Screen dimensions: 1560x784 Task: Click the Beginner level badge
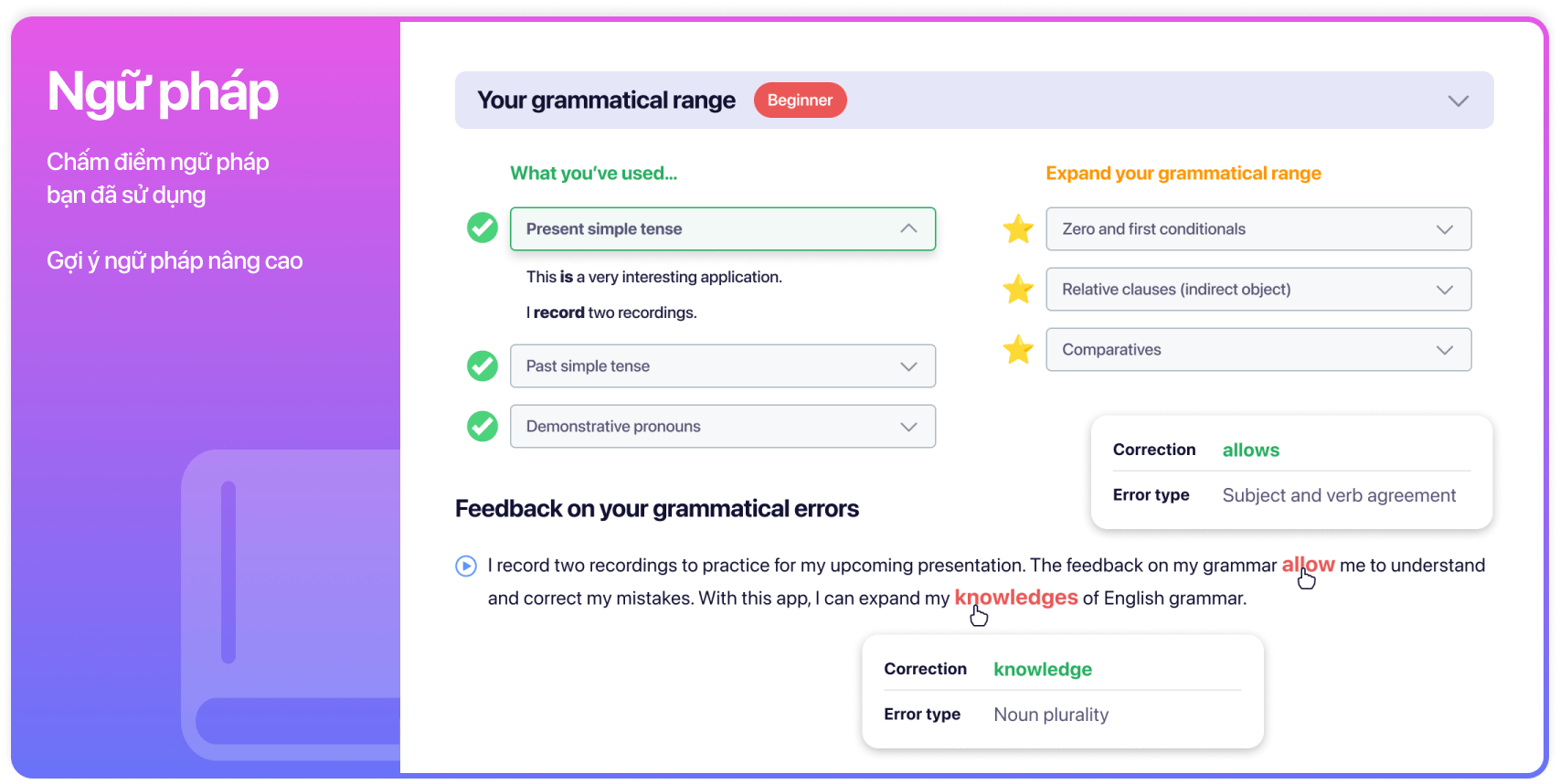coord(800,100)
